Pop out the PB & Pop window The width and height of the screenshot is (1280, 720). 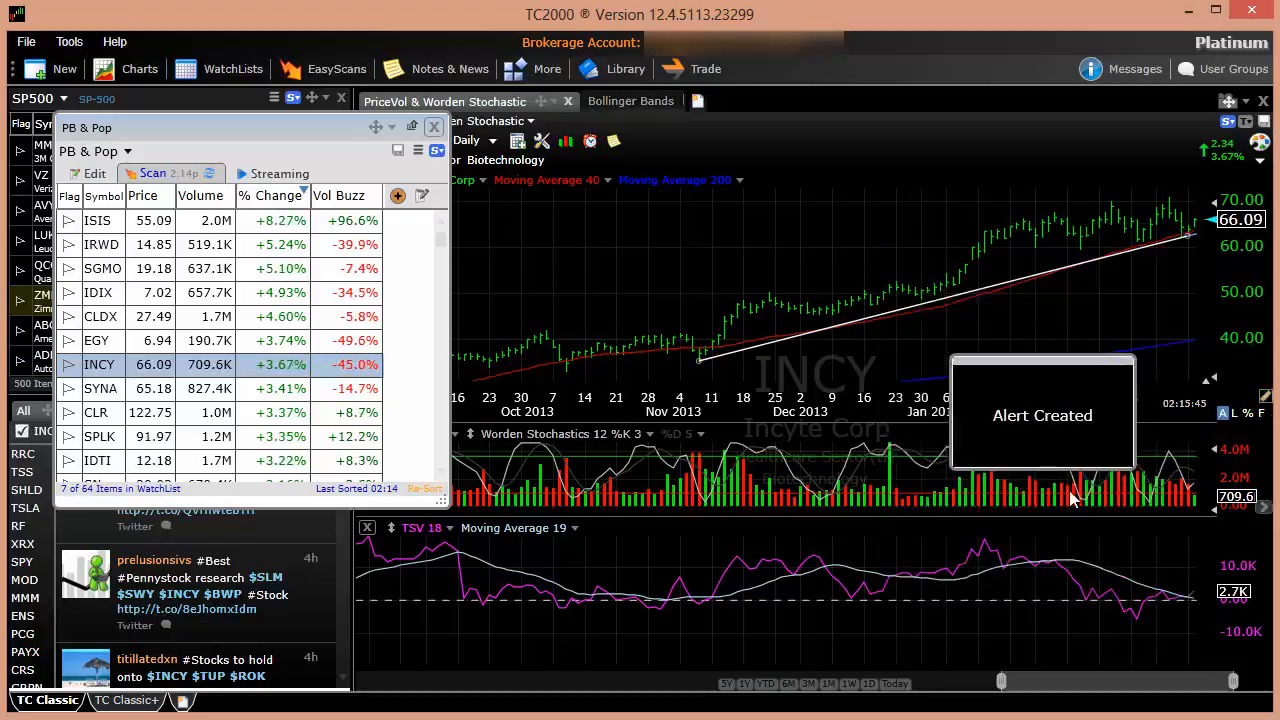pos(411,127)
